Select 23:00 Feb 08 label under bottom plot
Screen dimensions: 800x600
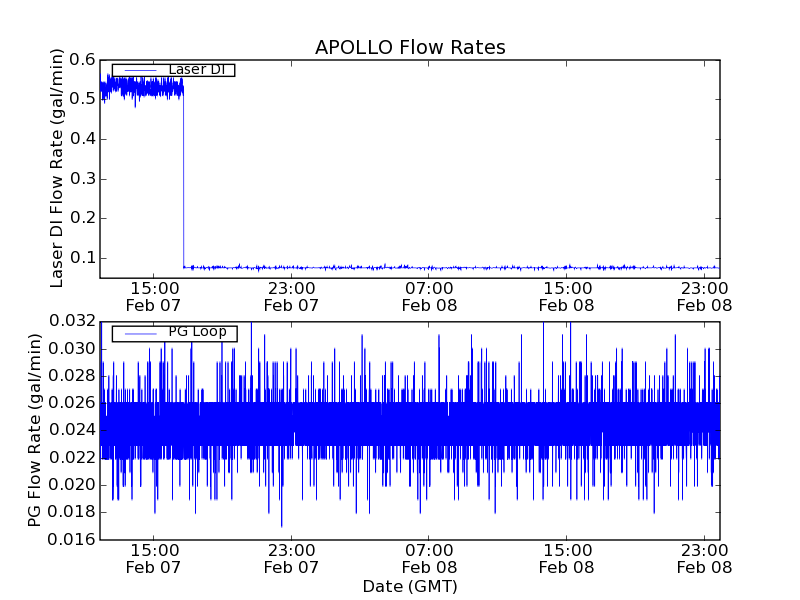(705, 558)
